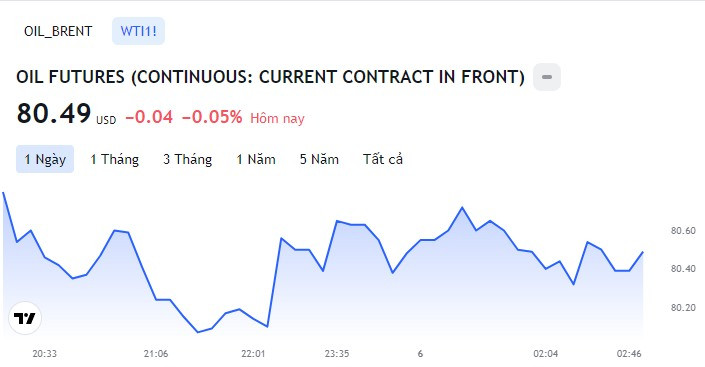Click the TradingView logo icon
The image size is (705, 367).
pyautogui.click(x=25, y=318)
